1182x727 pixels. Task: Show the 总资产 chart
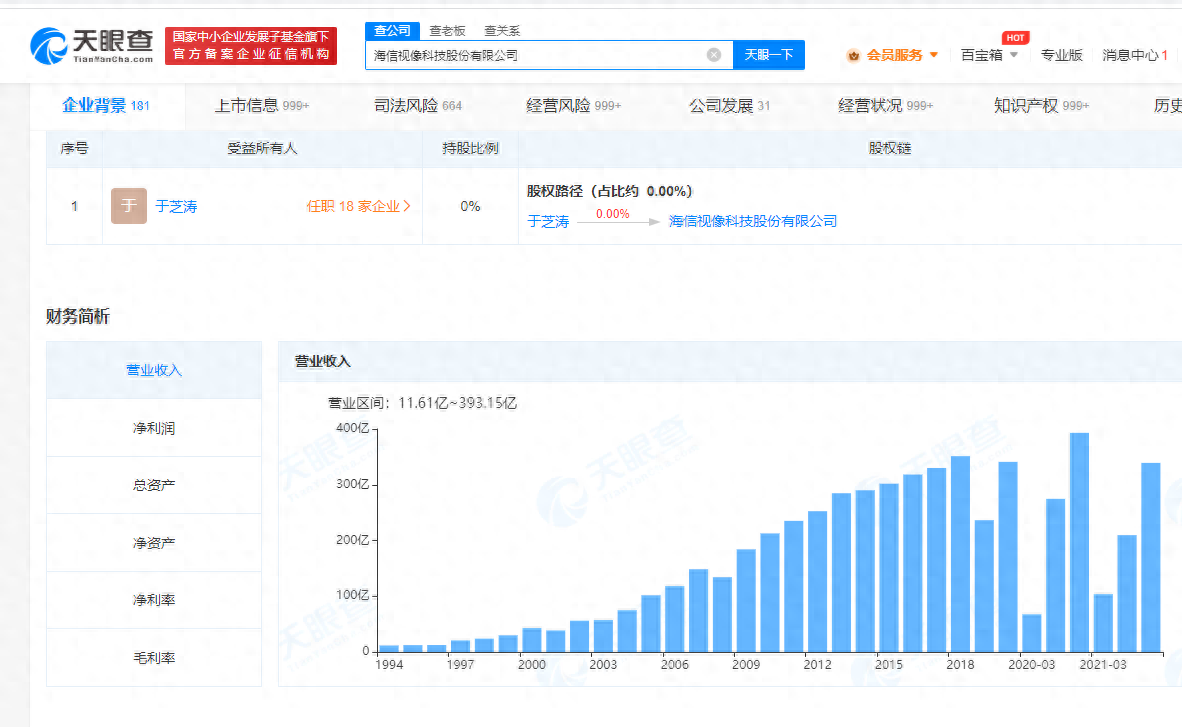coord(153,485)
